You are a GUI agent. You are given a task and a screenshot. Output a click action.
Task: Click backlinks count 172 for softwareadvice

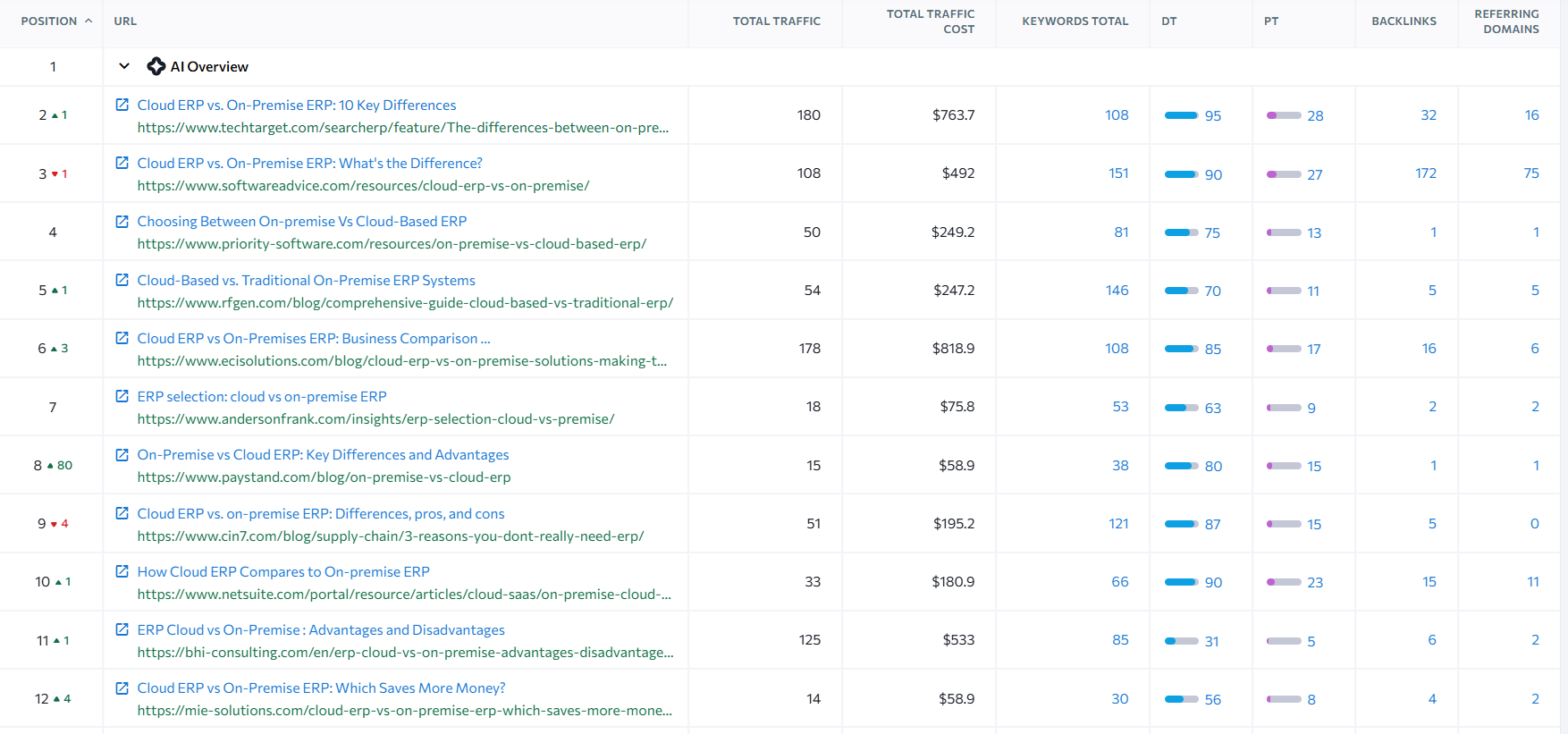(x=1425, y=173)
